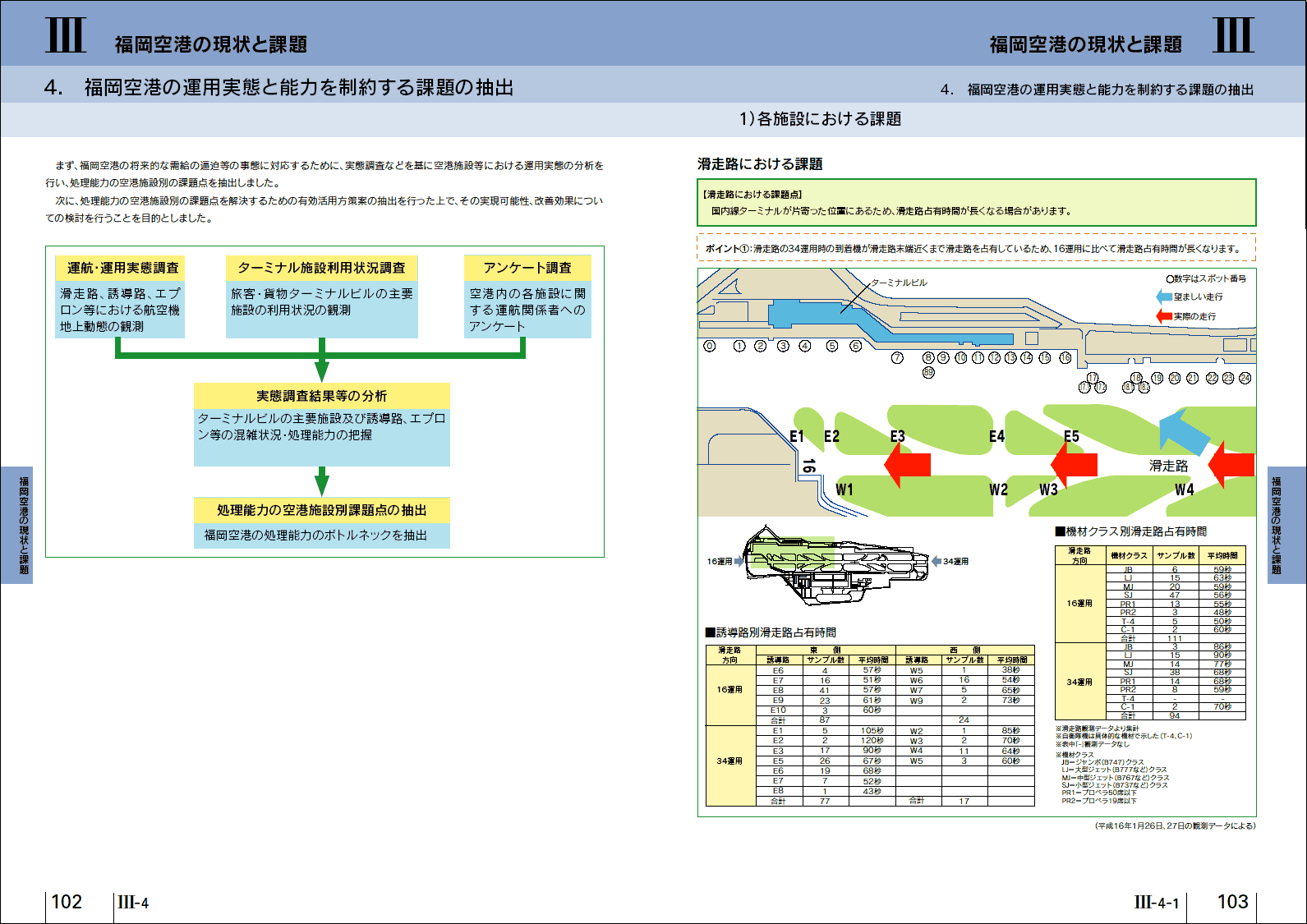Click the '福岡空港の処理能力のボトルネックを抽出' text
Screen dimensions: 1307x924
[315, 536]
